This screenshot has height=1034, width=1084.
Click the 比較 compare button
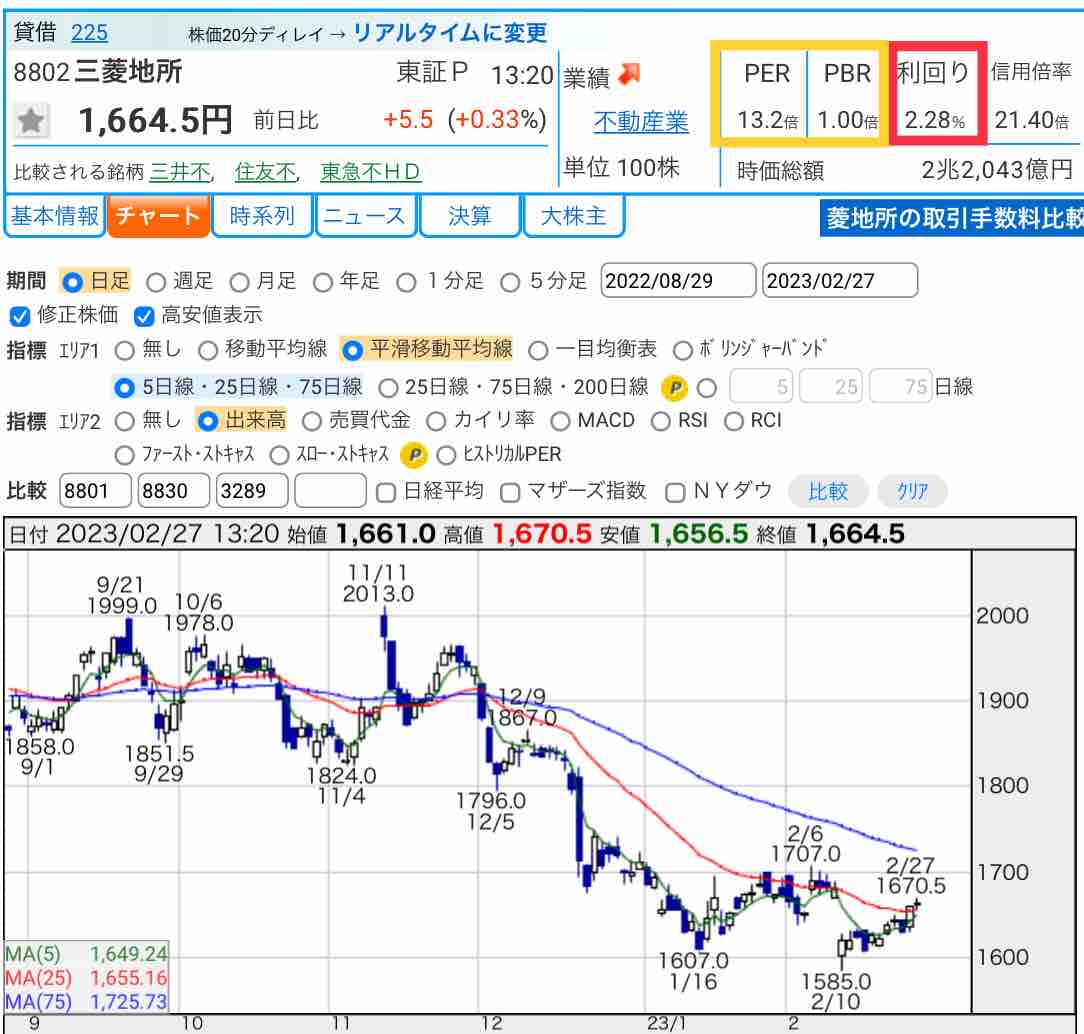pos(828,491)
